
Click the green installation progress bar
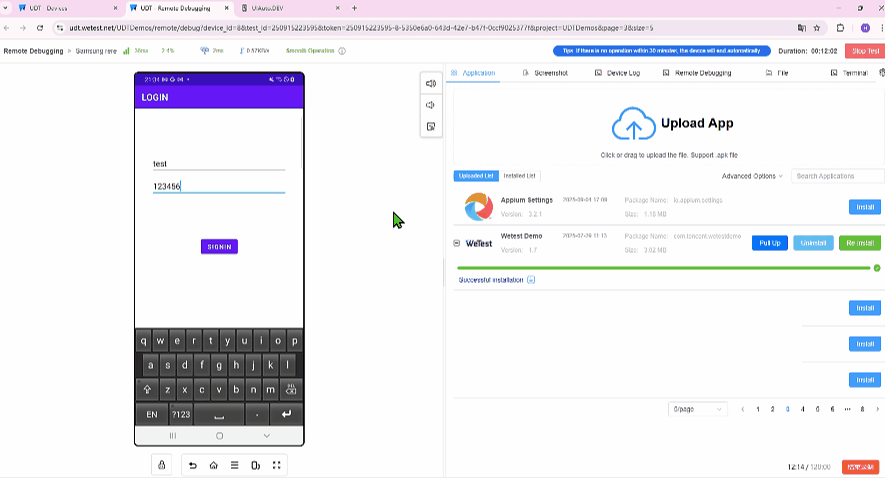(664, 268)
